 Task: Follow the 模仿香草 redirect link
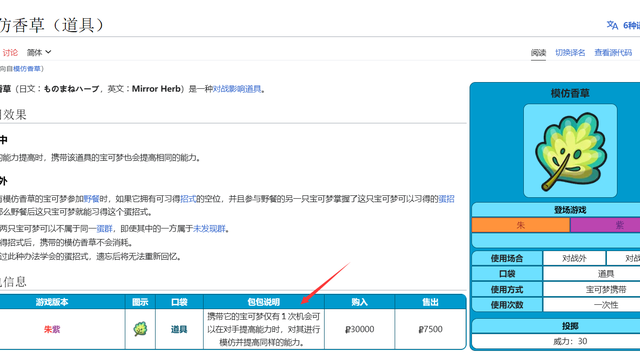pyautogui.click(x=27, y=69)
